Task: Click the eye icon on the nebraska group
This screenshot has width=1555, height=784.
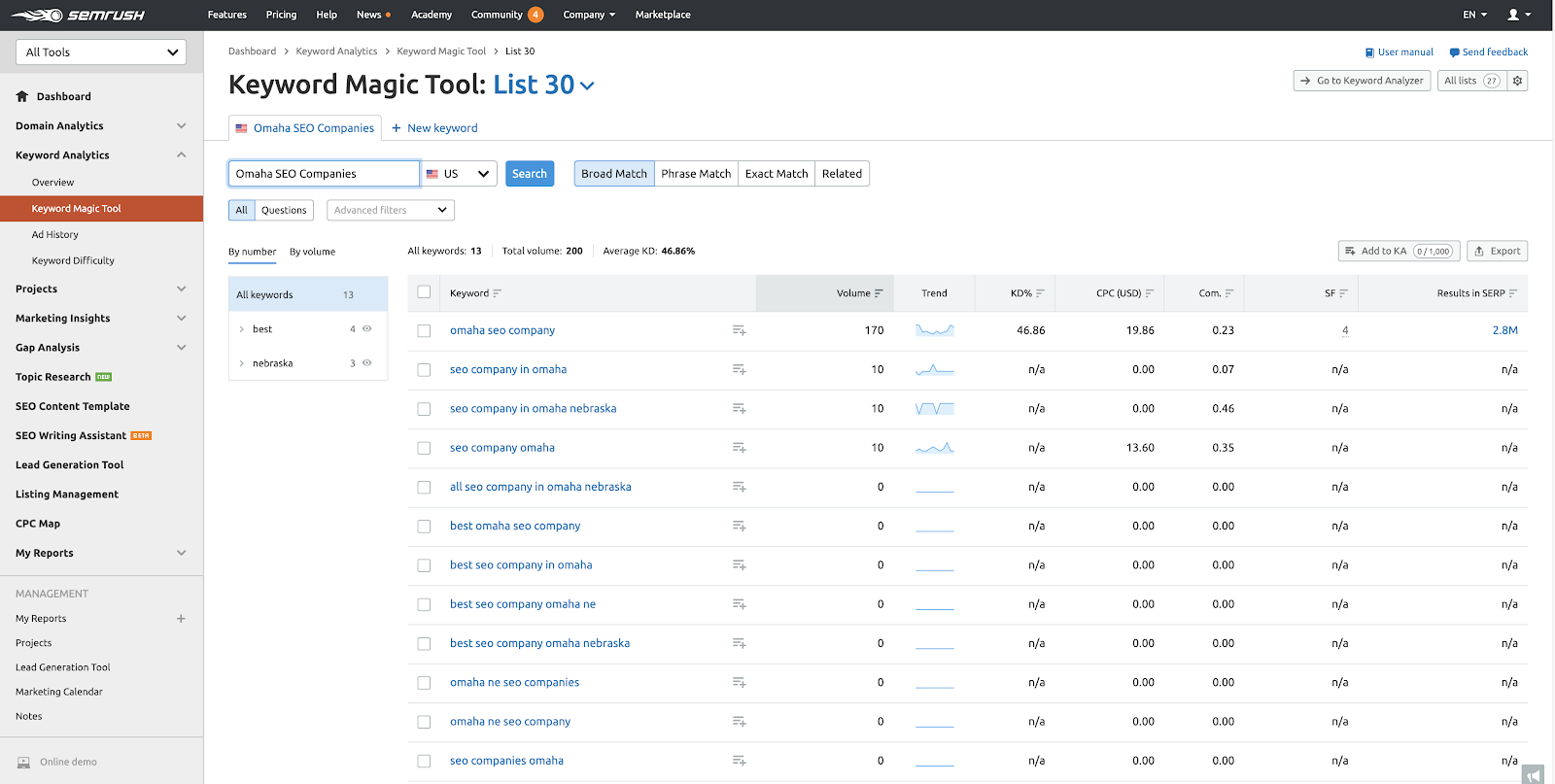Action: click(x=367, y=363)
